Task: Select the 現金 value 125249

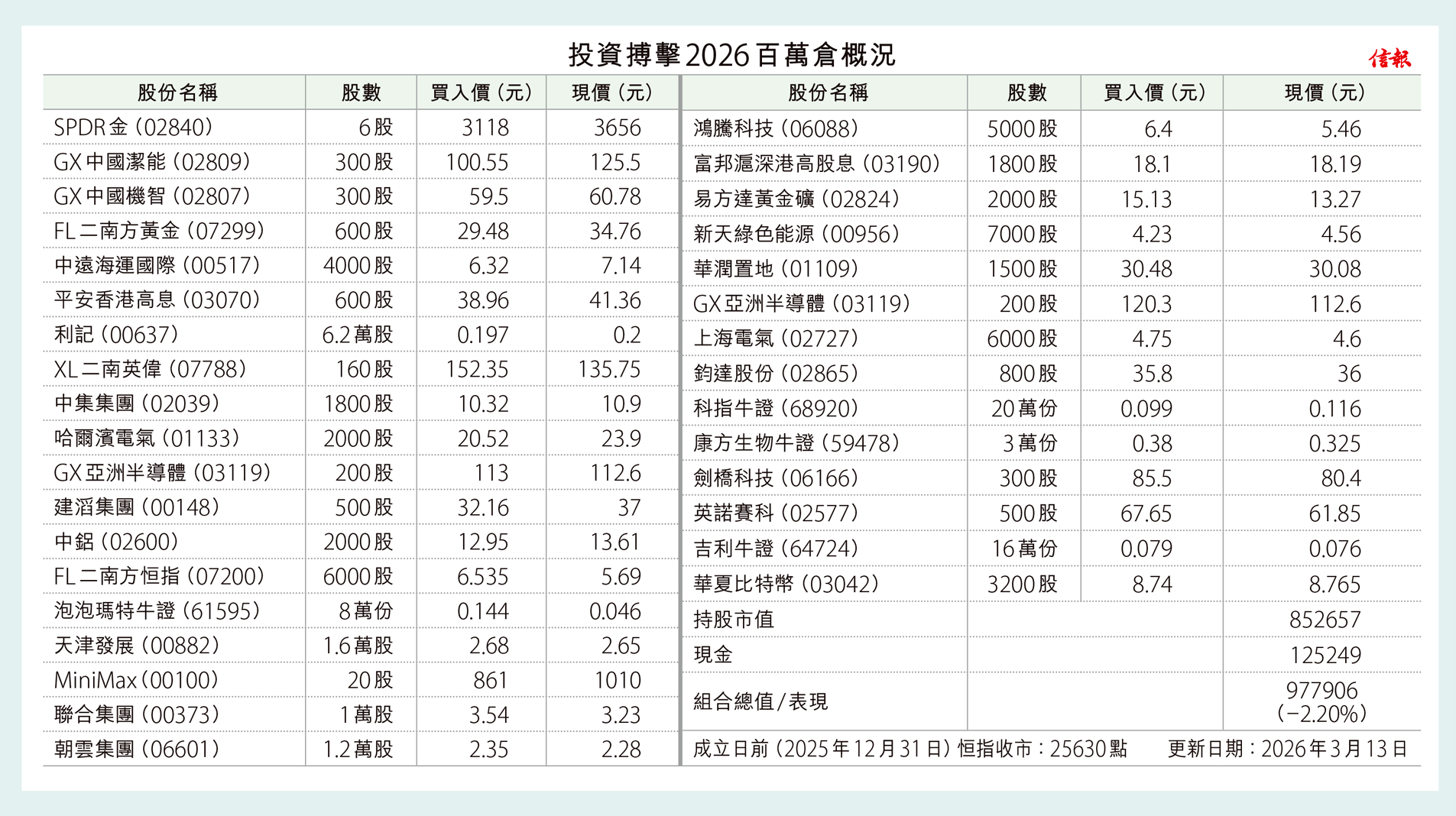Action: tap(1325, 655)
